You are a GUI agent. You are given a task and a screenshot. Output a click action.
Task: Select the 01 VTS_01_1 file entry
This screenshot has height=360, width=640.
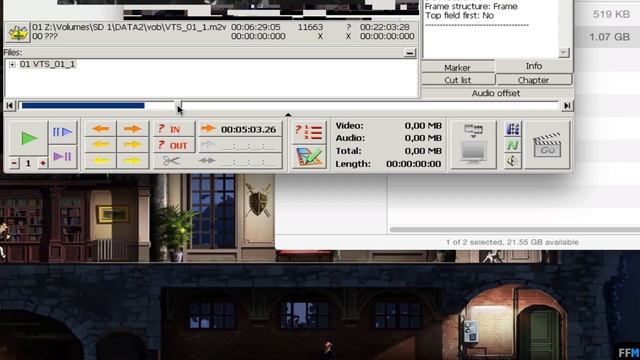click(47, 64)
